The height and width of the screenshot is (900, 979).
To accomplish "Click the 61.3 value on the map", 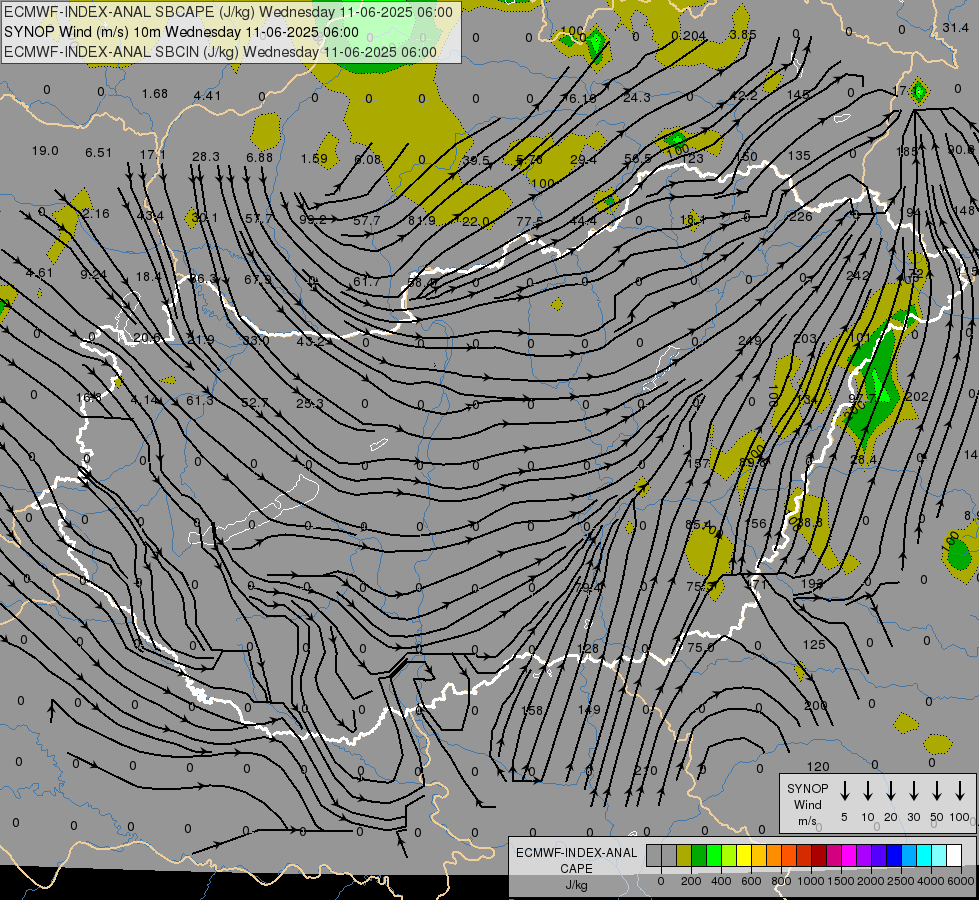I will click(x=200, y=400).
